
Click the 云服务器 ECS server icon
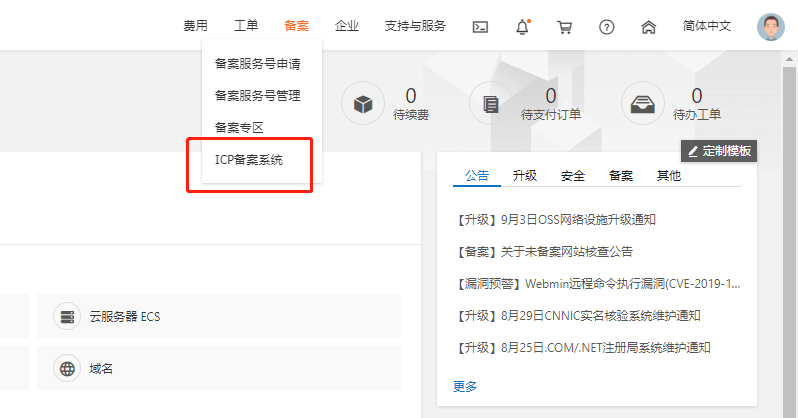coord(67,317)
